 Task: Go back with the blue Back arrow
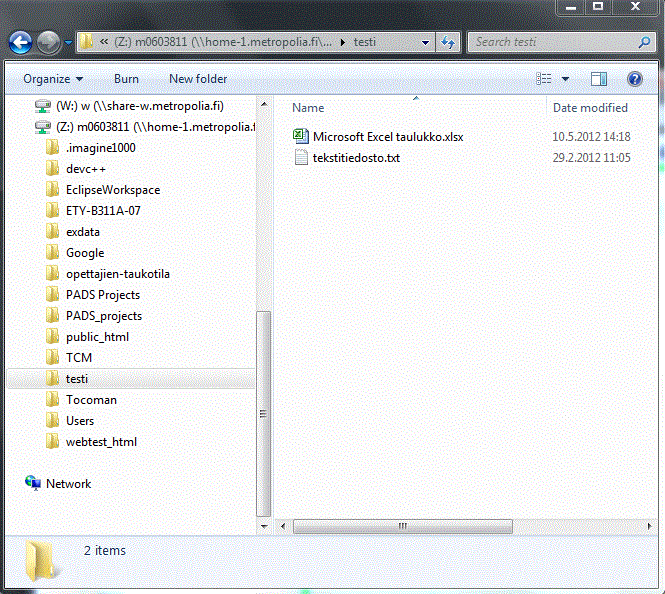point(20,42)
